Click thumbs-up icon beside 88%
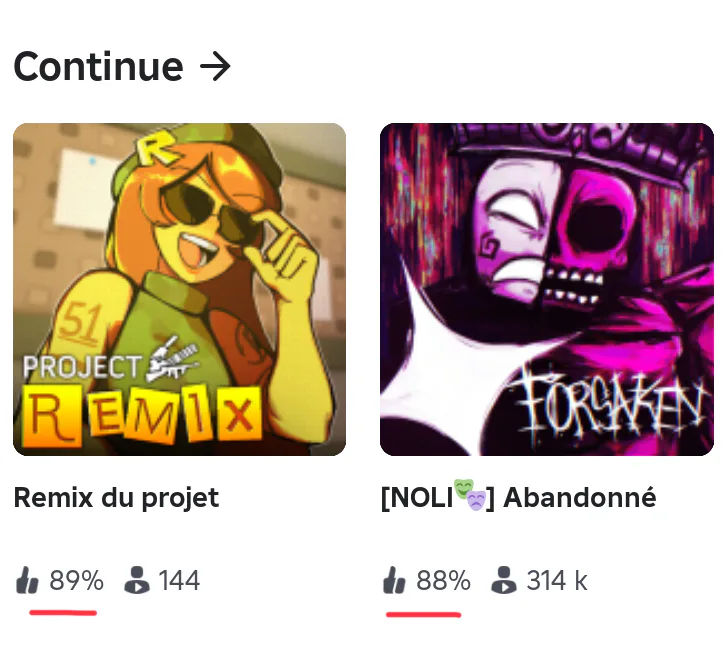The image size is (724, 650). [394, 580]
